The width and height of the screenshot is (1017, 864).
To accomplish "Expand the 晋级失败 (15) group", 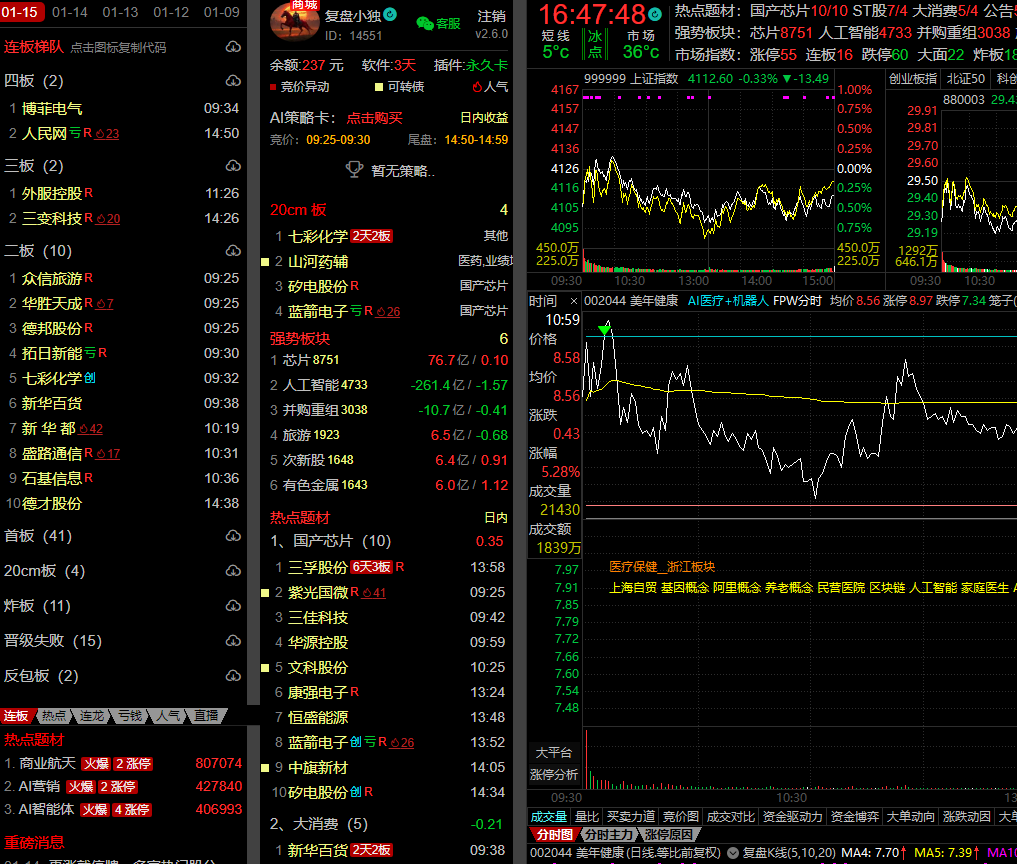I will pos(53,641).
